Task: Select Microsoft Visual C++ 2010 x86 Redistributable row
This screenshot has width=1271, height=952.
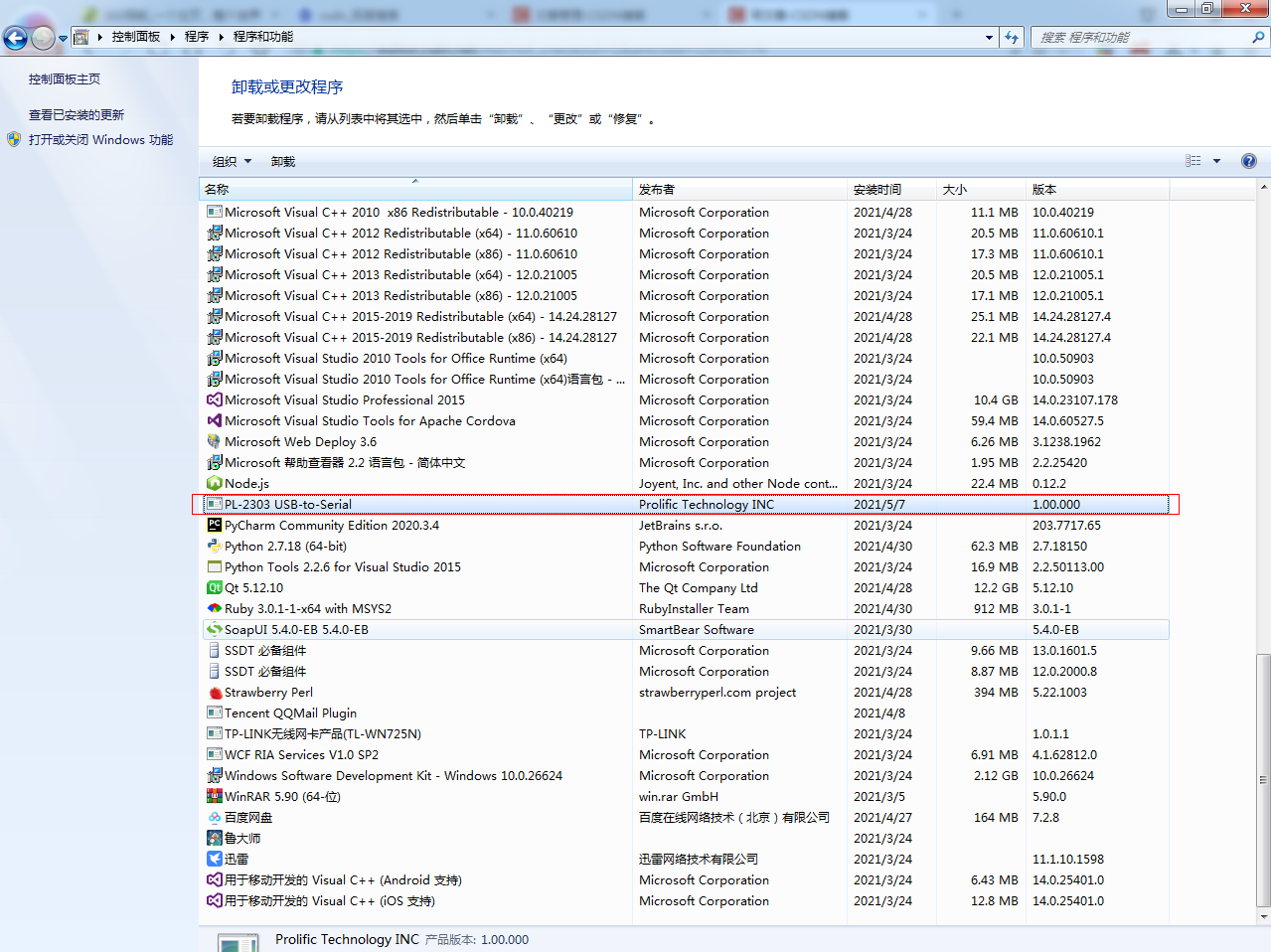Action: [x=686, y=212]
